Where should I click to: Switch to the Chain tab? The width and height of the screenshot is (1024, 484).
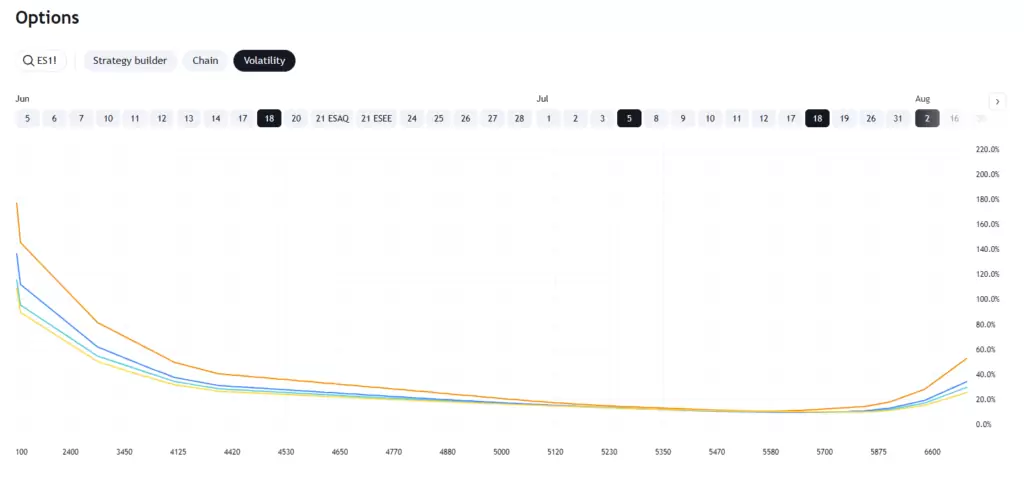pos(205,61)
